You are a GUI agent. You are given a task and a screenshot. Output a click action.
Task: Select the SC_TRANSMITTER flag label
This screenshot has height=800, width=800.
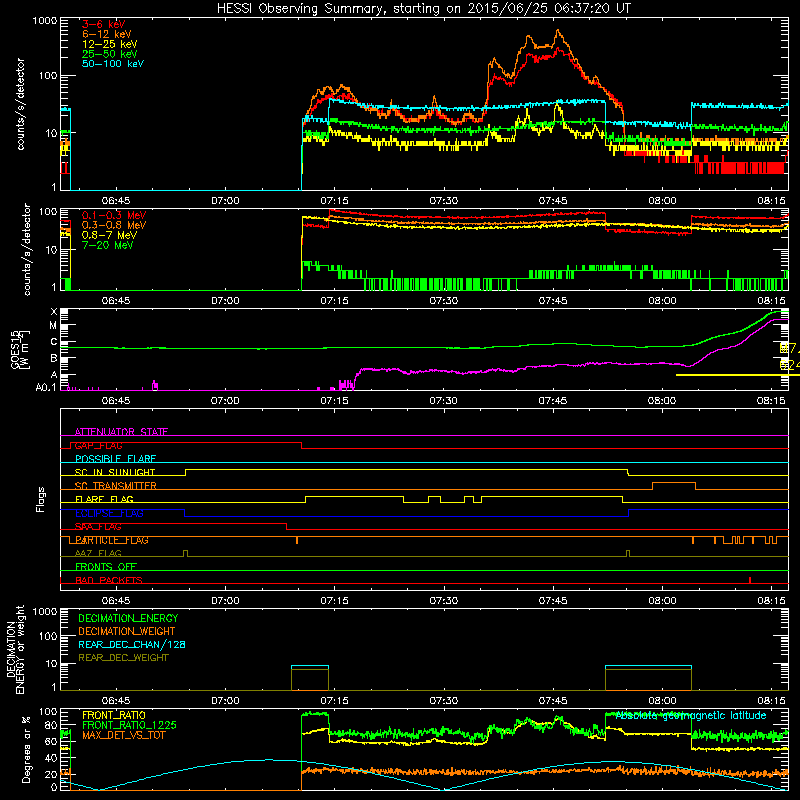click(116, 486)
